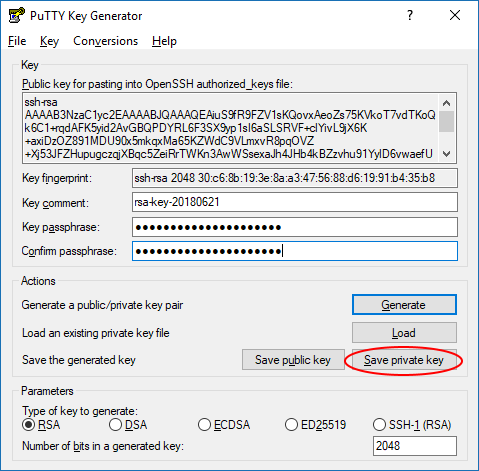Open the File menu

pyautogui.click(x=17, y=41)
